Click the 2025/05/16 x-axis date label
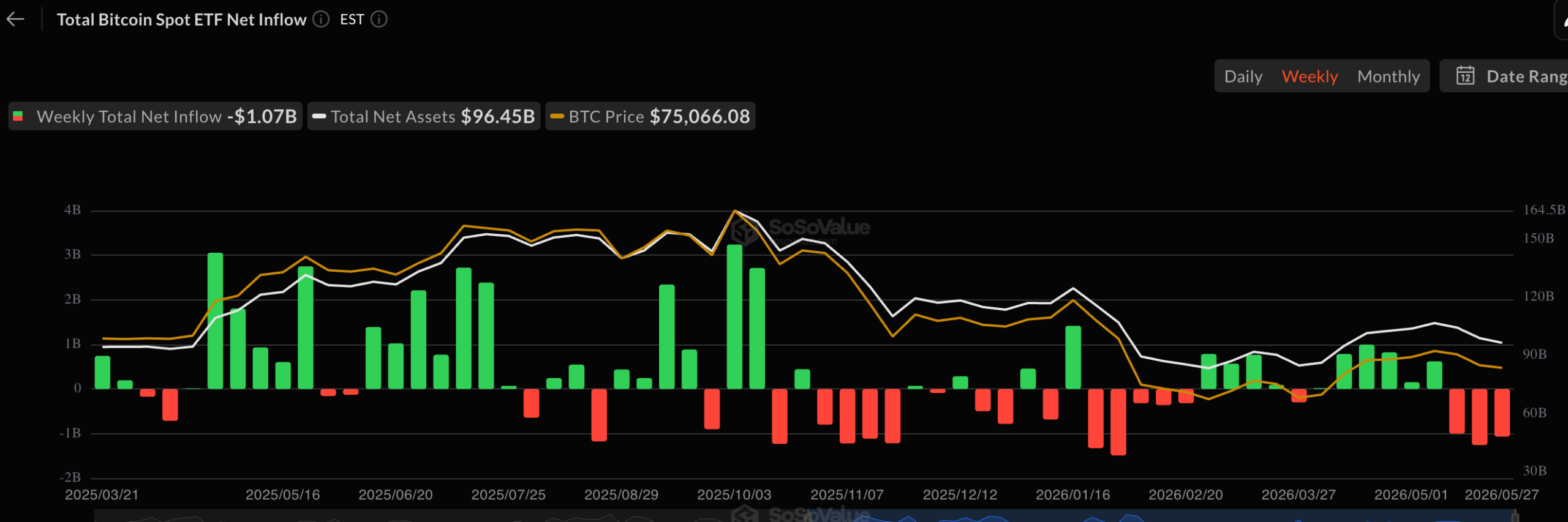The height and width of the screenshot is (522, 1568). coord(283,494)
